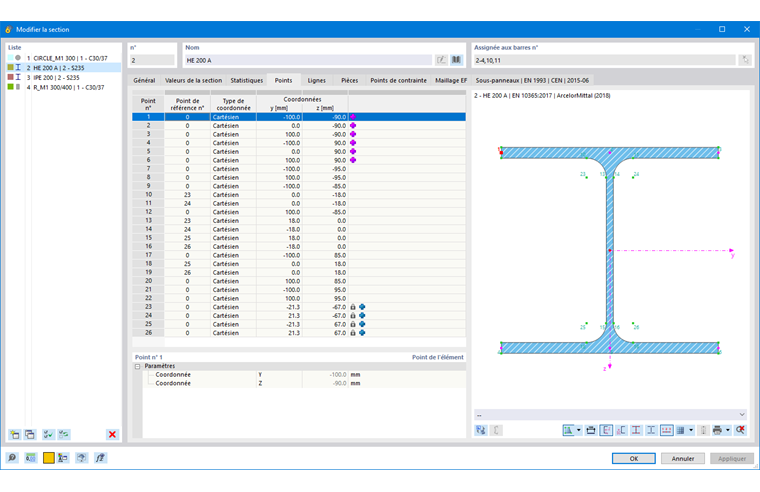The width and height of the screenshot is (760, 492).
Task: Open the Valeurs de la section tab
Action: coord(193,80)
